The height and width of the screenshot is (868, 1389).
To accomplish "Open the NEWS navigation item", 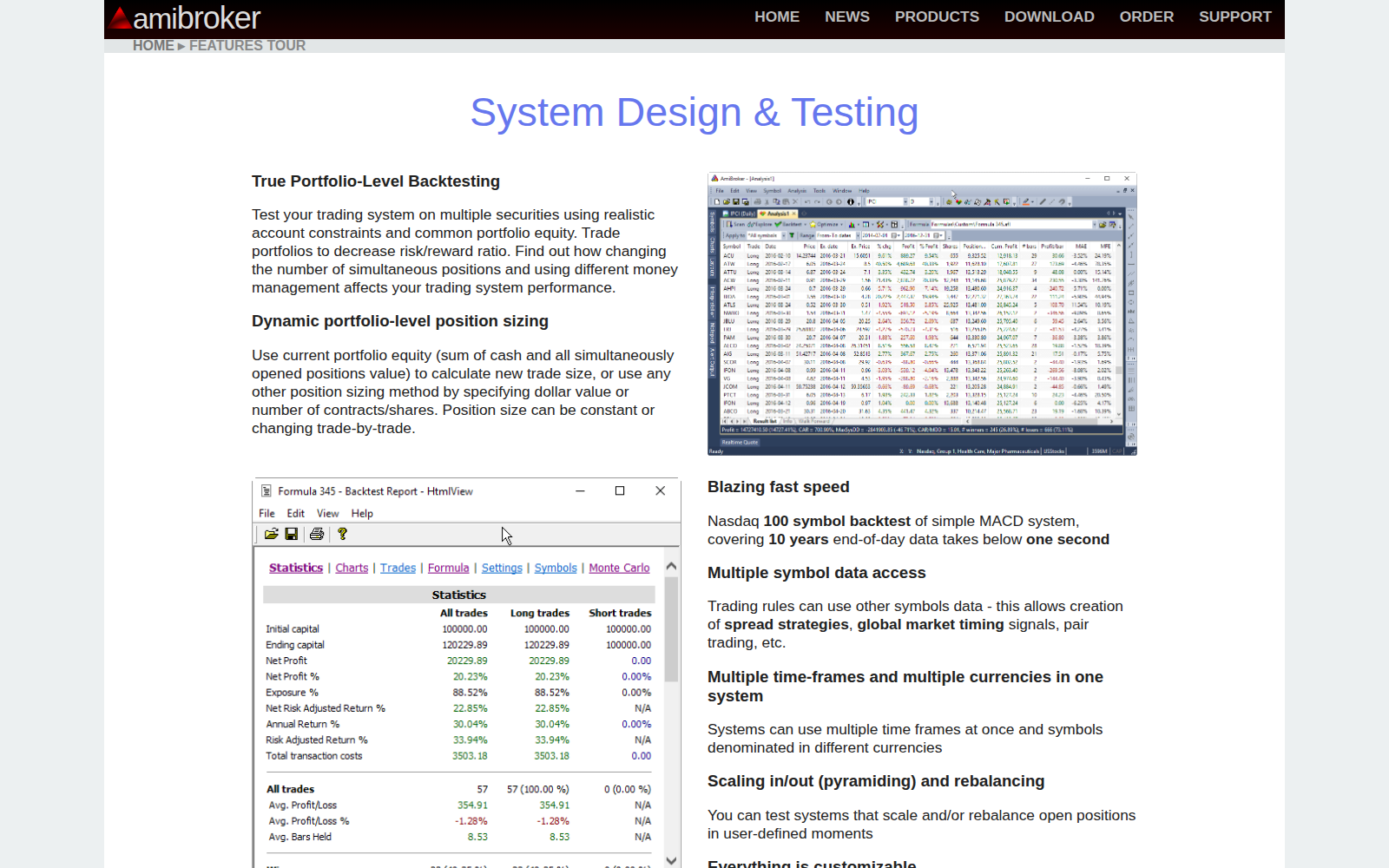I will [x=847, y=16].
